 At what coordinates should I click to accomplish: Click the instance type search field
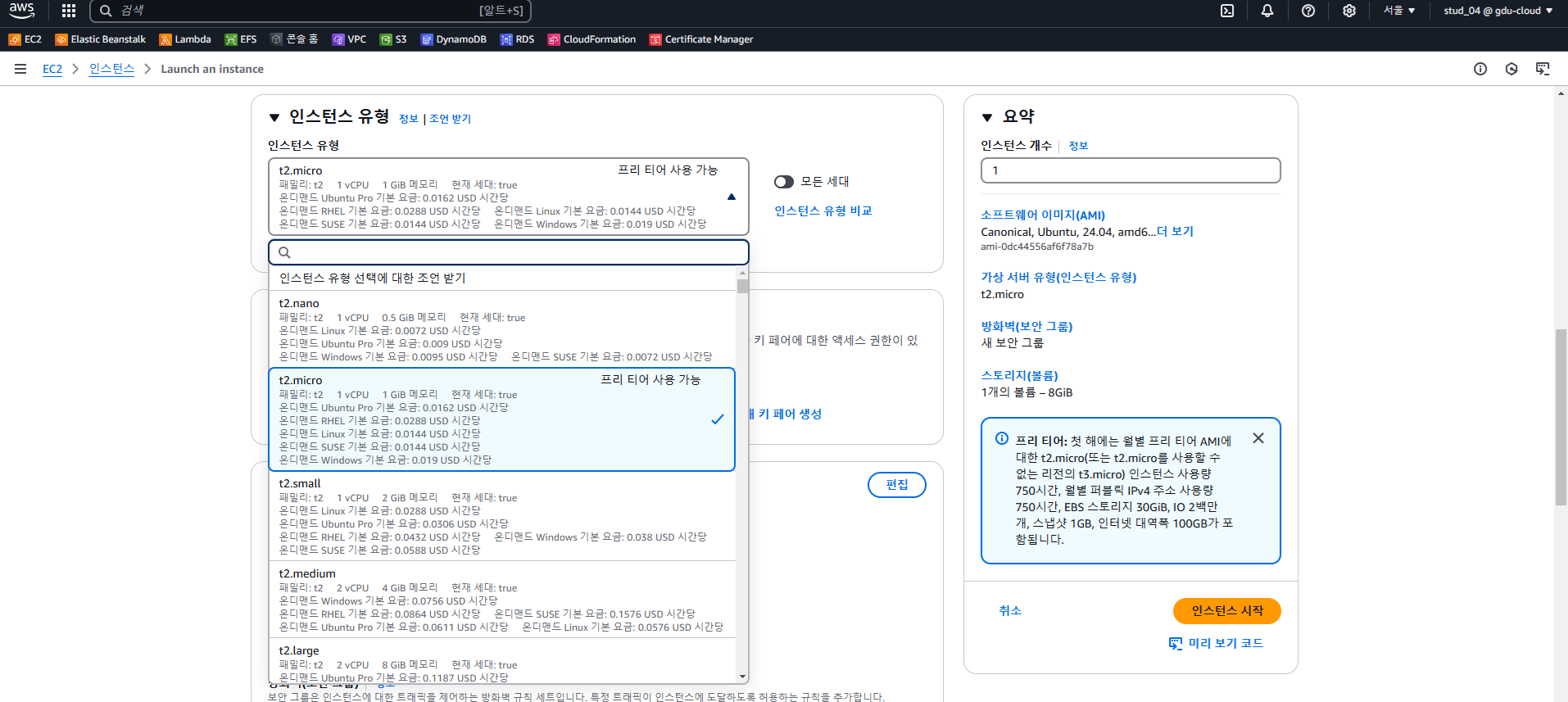pos(509,252)
